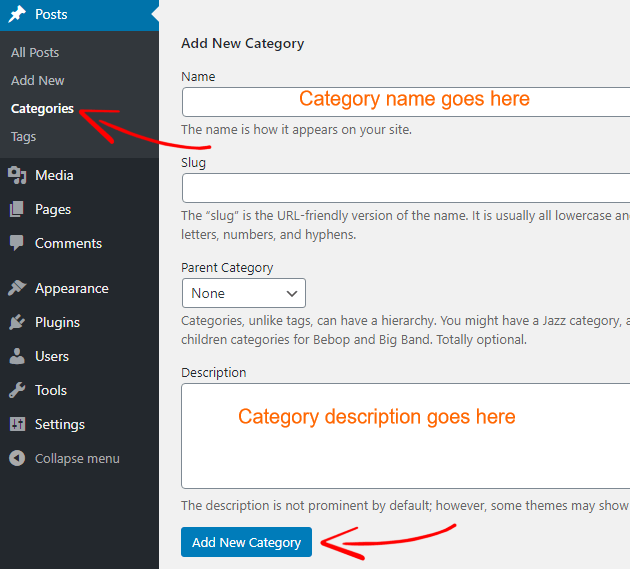The image size is (630, 569).
Task: Open the Comments menu label
Action: [68, 244]
